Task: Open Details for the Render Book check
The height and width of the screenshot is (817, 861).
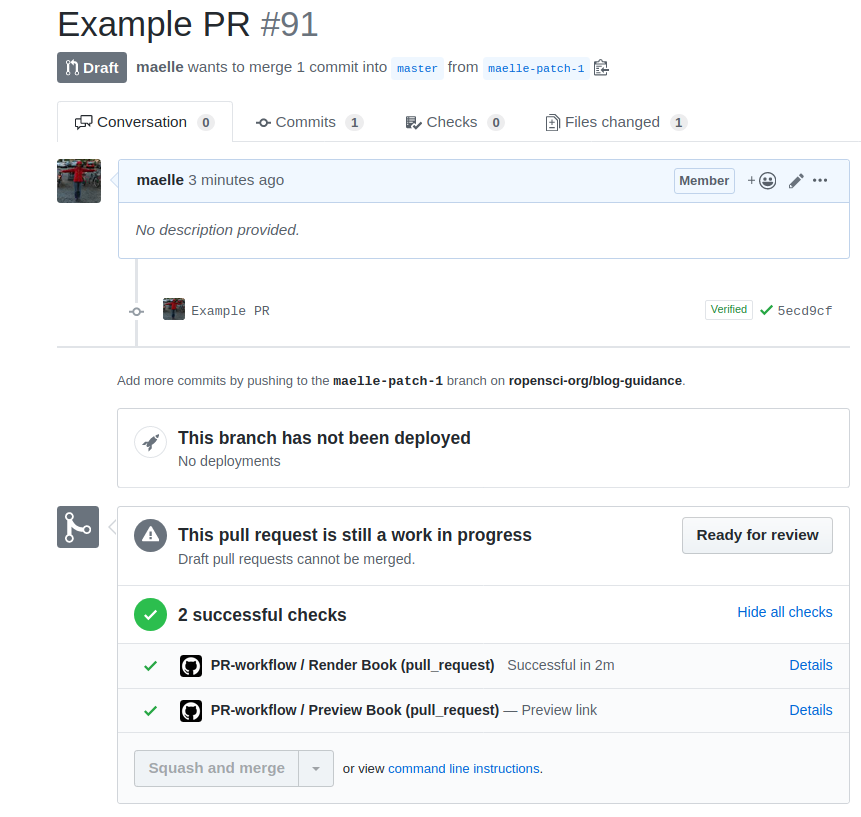Action: (x=810, y=665)
